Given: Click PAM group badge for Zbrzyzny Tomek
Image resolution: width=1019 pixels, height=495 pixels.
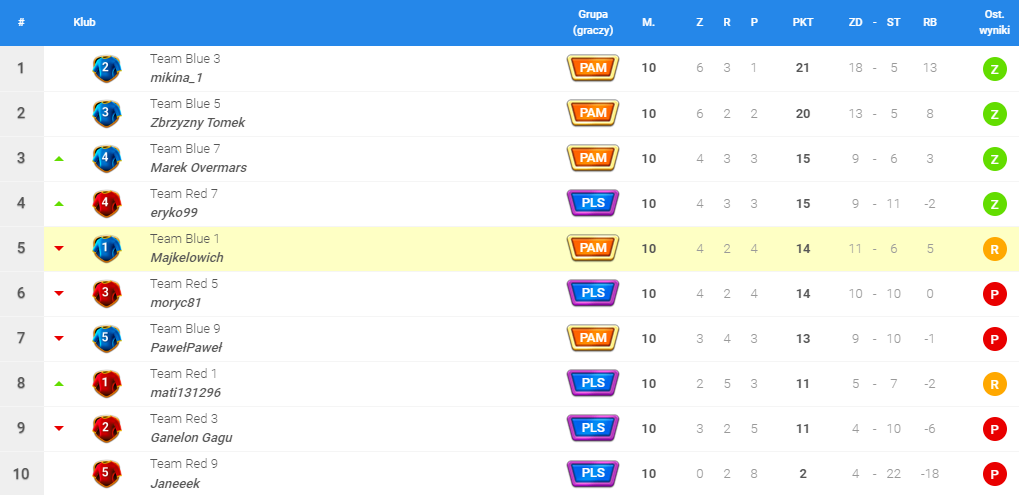Looking at the screenshot, I should click(593, 113).
